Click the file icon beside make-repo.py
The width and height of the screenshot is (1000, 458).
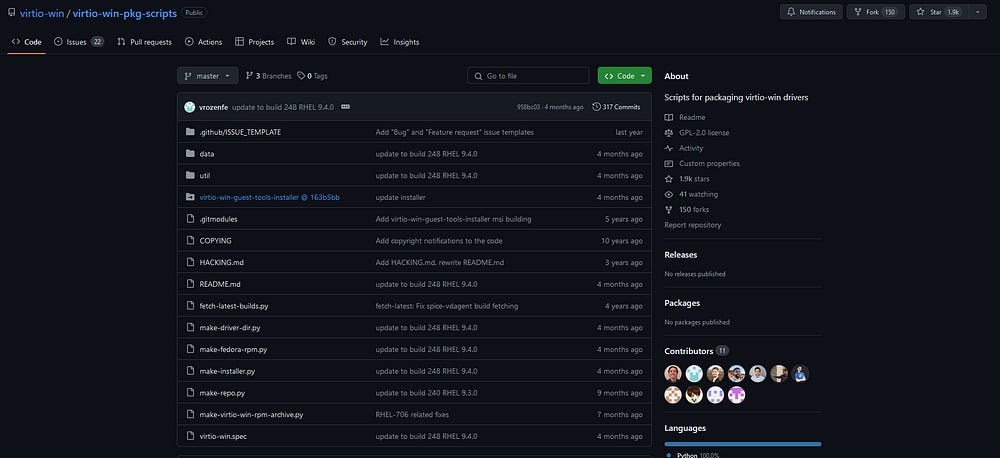pos(189,392)
